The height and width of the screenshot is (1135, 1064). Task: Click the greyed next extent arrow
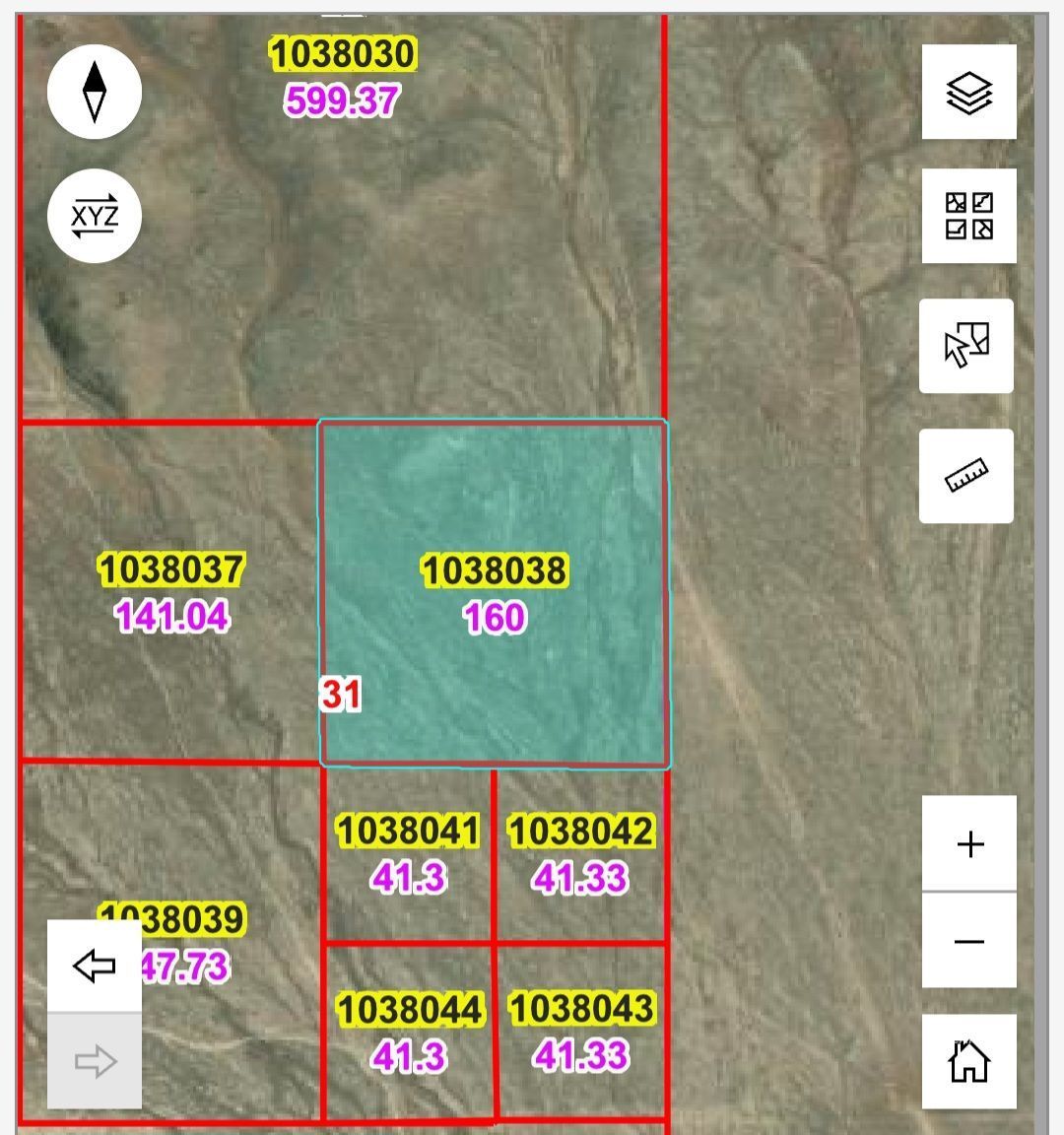tap(95, 1061)
